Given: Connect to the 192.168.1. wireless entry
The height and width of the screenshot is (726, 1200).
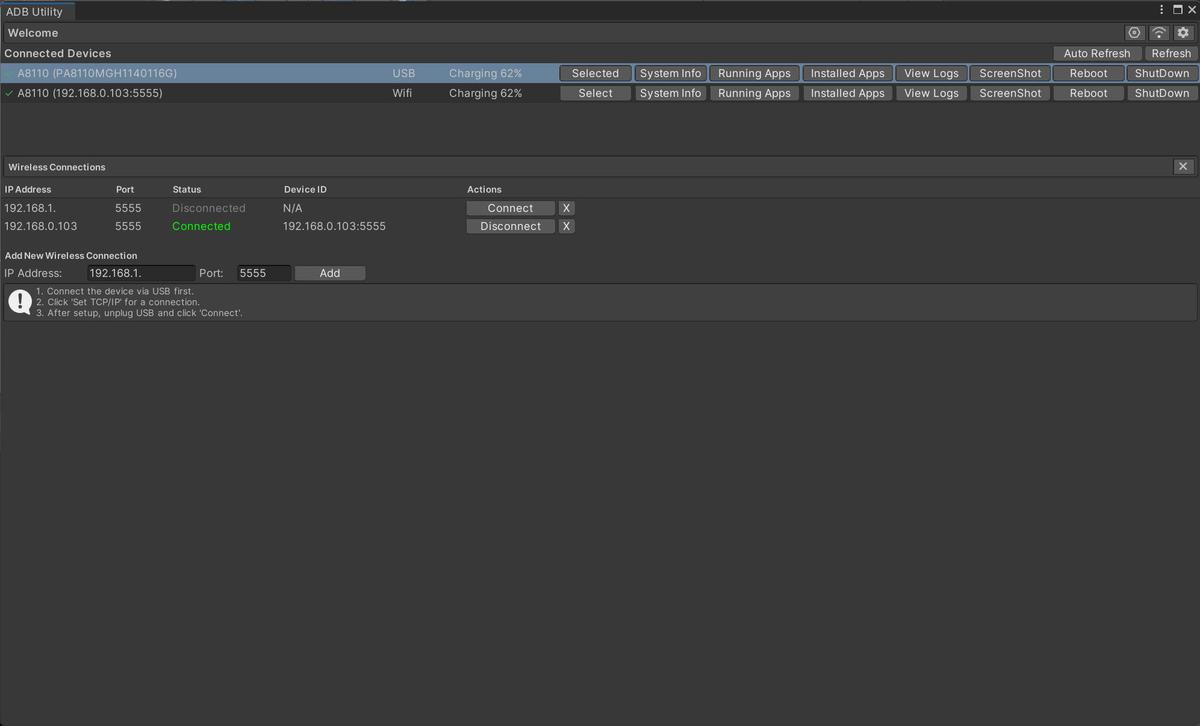Looking at the screenshot, I should tap(510, 208).
